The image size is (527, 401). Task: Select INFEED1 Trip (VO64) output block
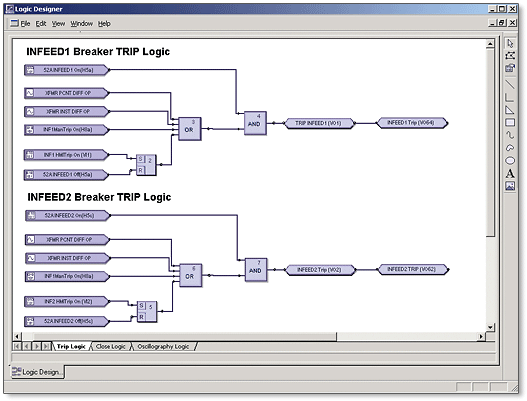point(412,123)
